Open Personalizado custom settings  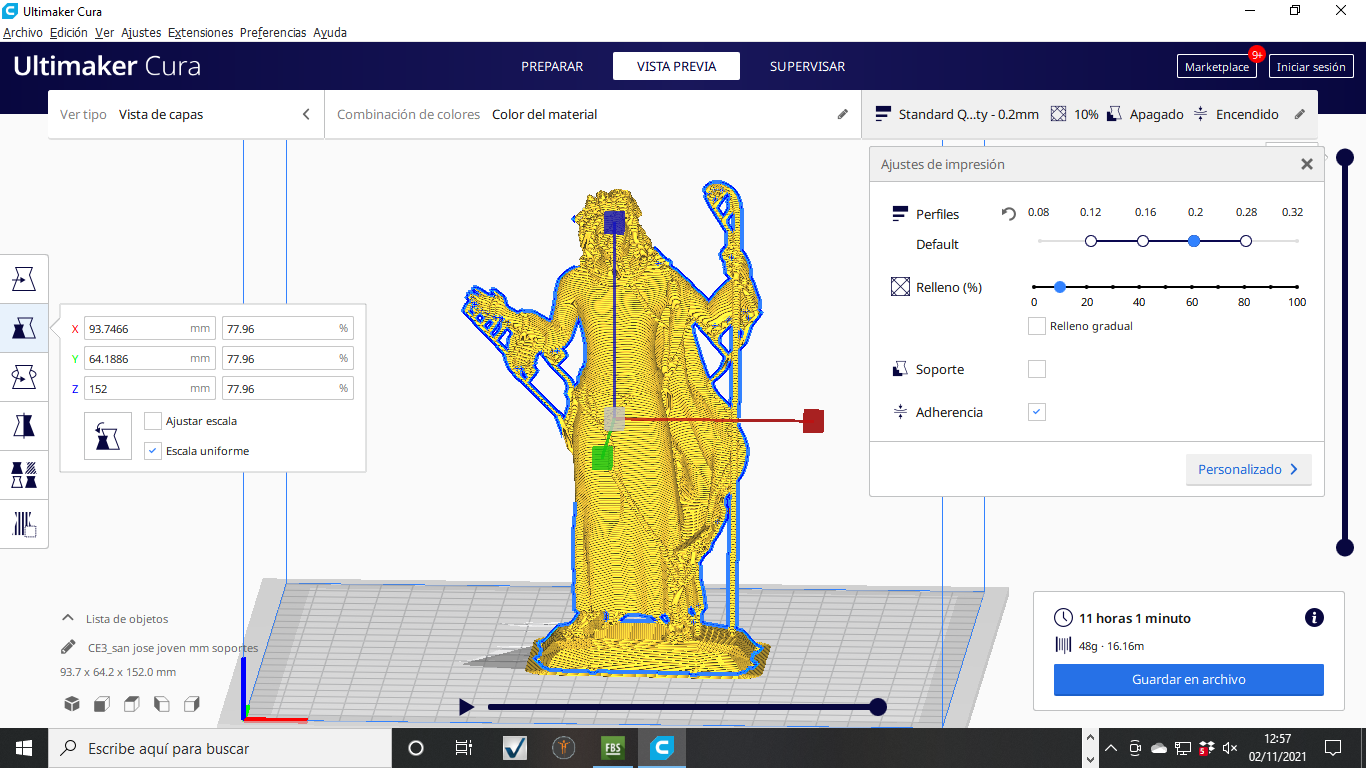click(x=1248, y=469)
